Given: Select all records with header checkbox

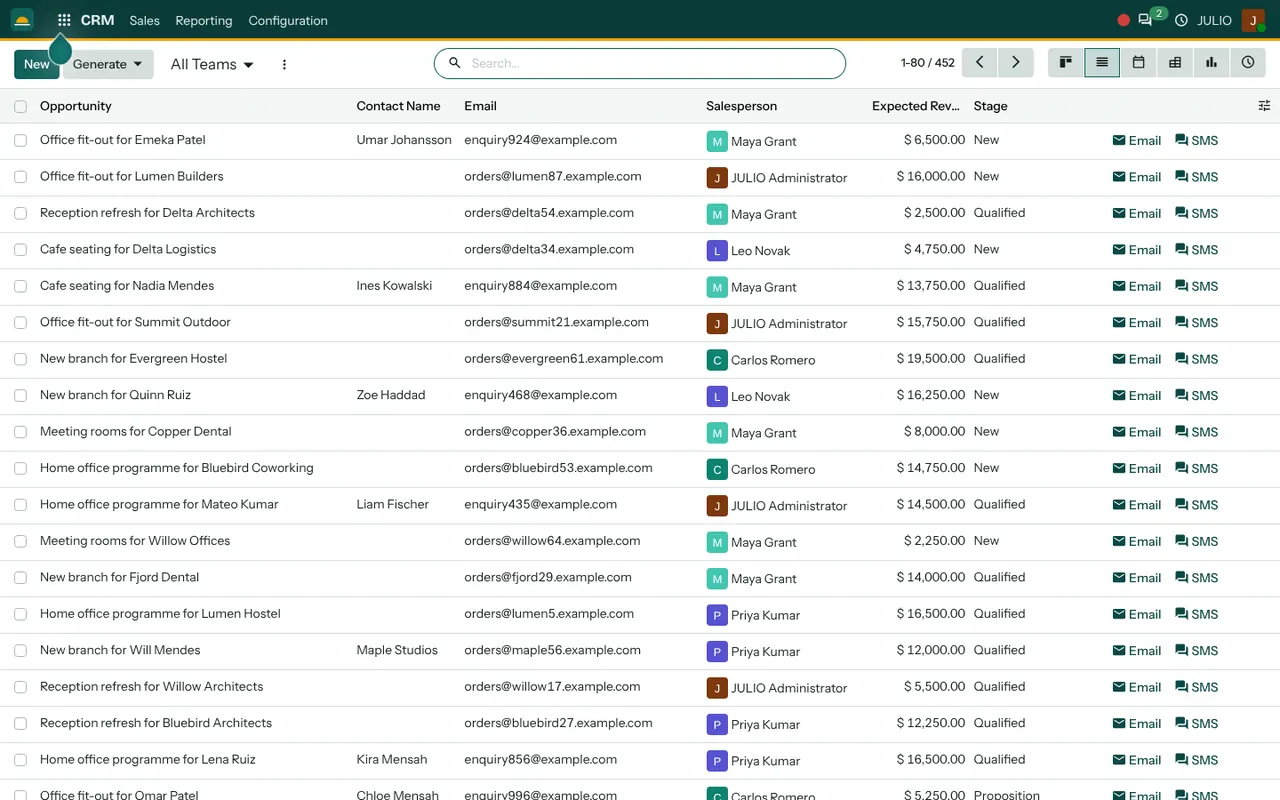Looking at the screenshot, I should pyautogui.click(x=21, y=106).
